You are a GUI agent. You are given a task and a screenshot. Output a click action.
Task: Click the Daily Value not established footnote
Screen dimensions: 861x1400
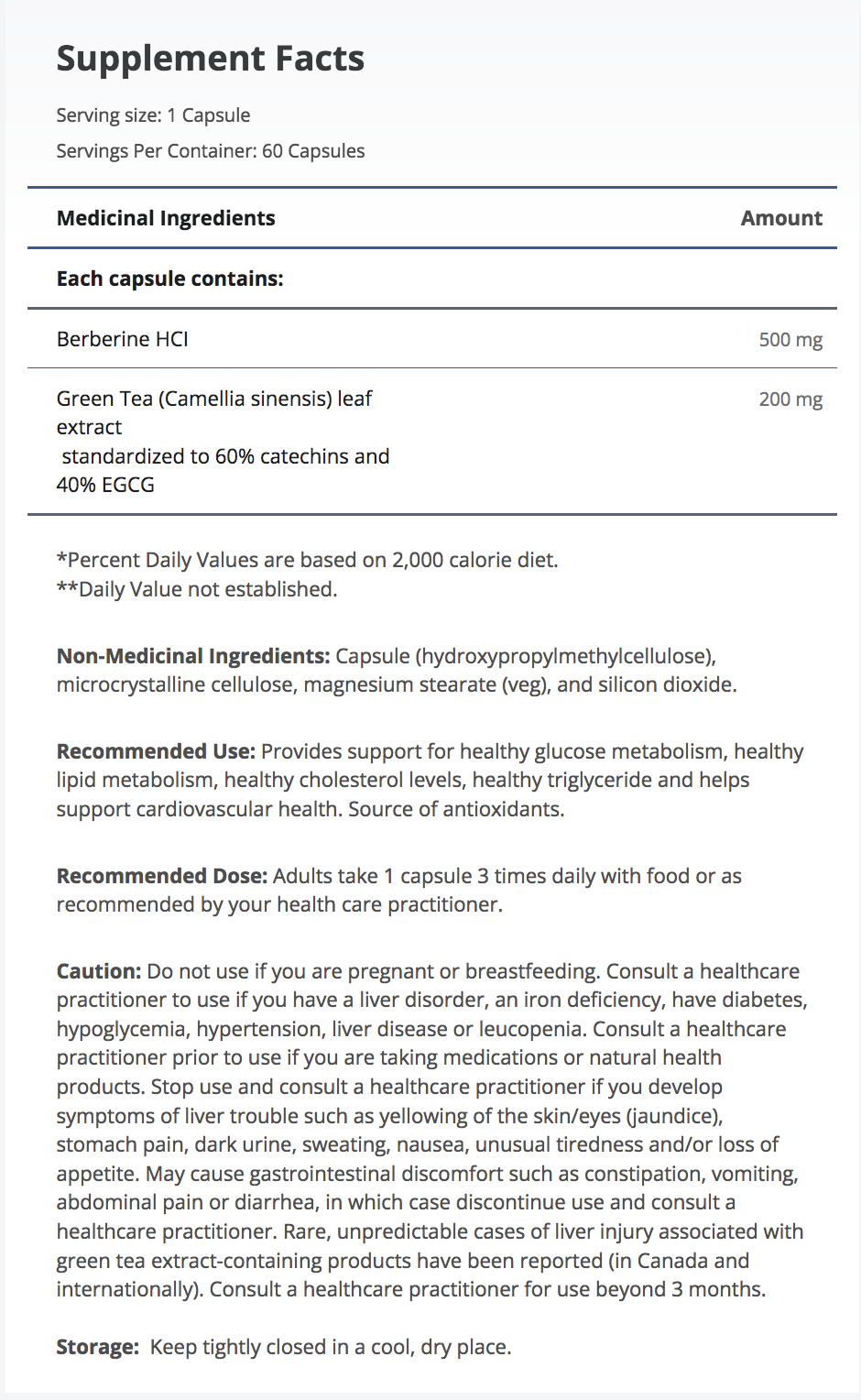click(x=197, y=589)
